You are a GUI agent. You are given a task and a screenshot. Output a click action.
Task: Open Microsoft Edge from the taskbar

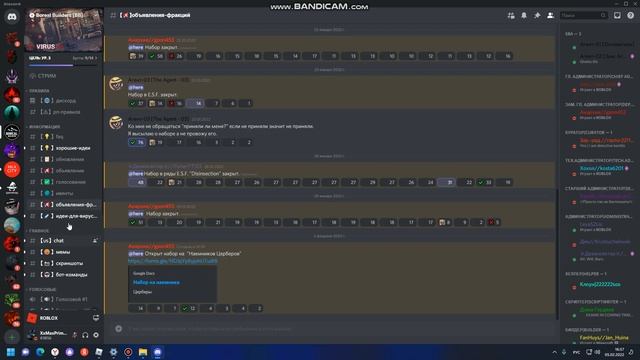coord(40,352)
